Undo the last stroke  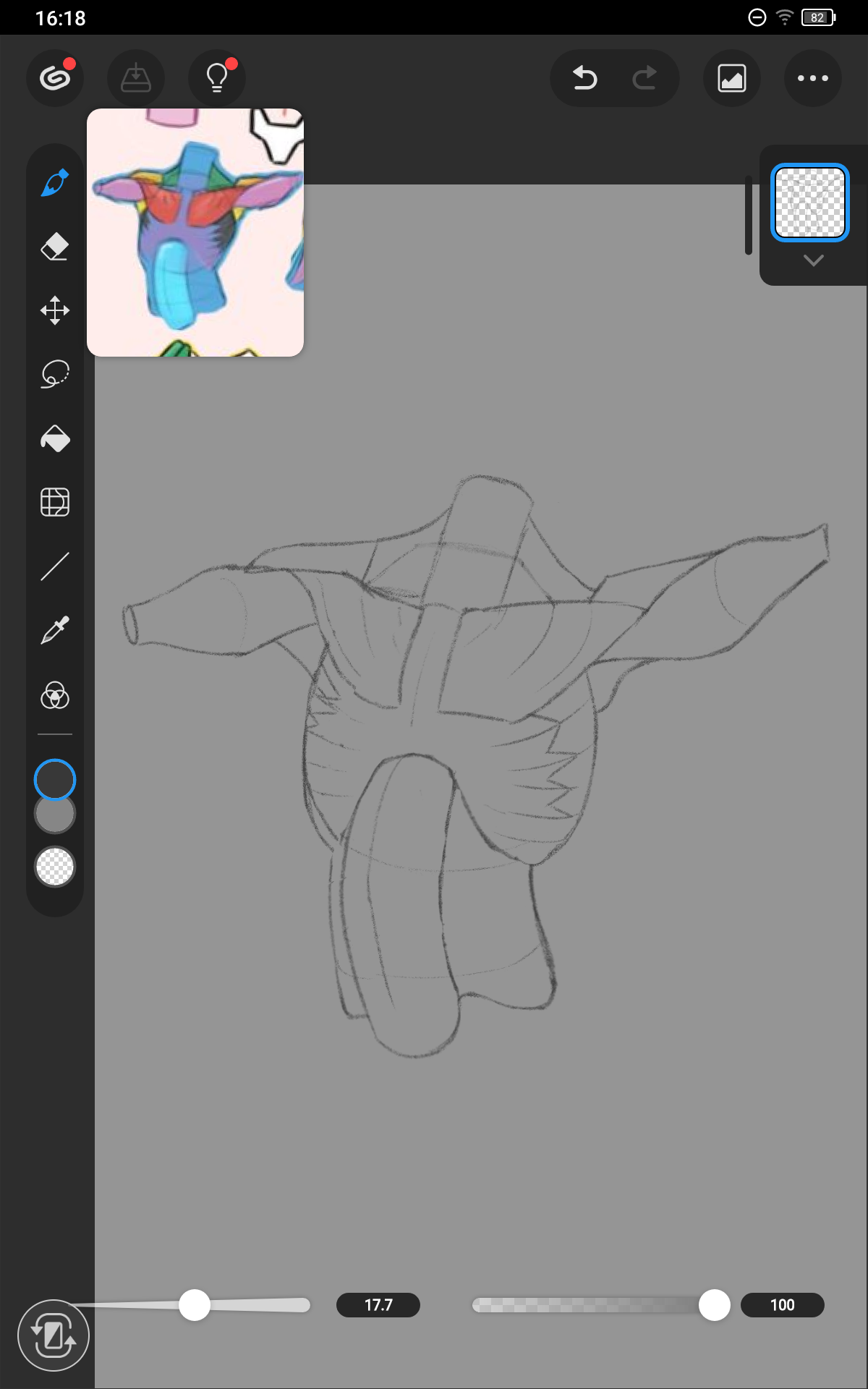584,78
